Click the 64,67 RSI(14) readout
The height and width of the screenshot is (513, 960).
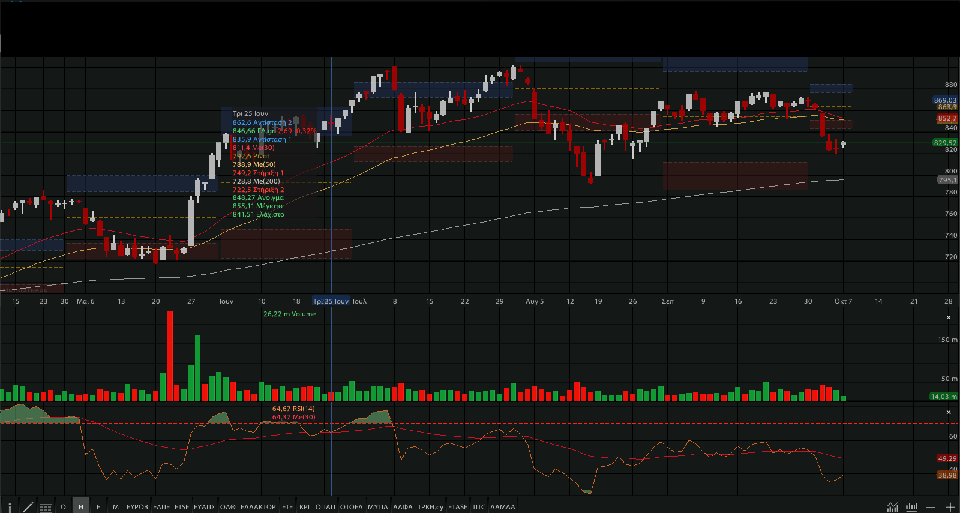294,408
